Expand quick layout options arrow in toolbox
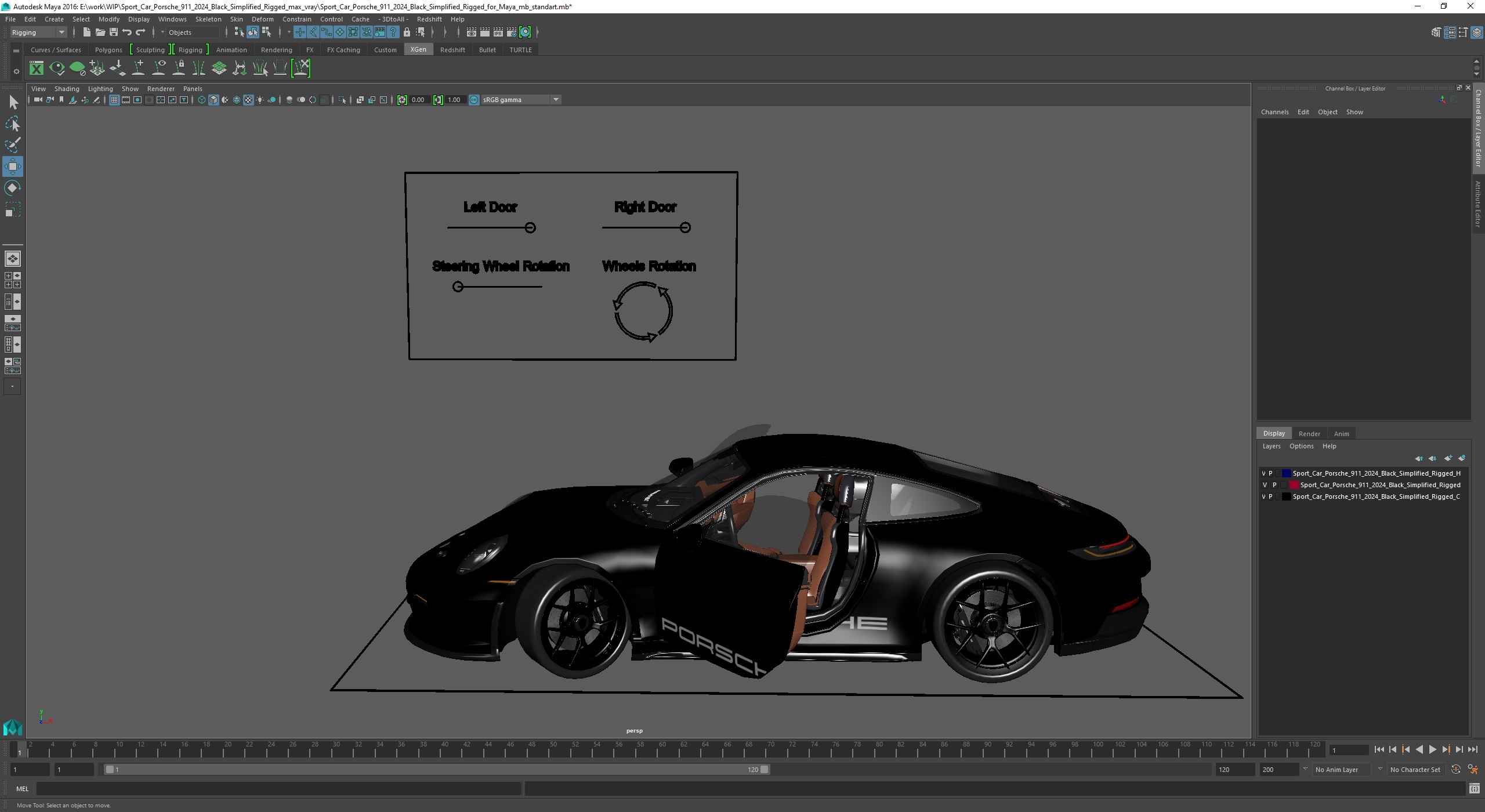The width and height of the screenshot is (1485, 812). pyautogui.click(x=12, y=387)
